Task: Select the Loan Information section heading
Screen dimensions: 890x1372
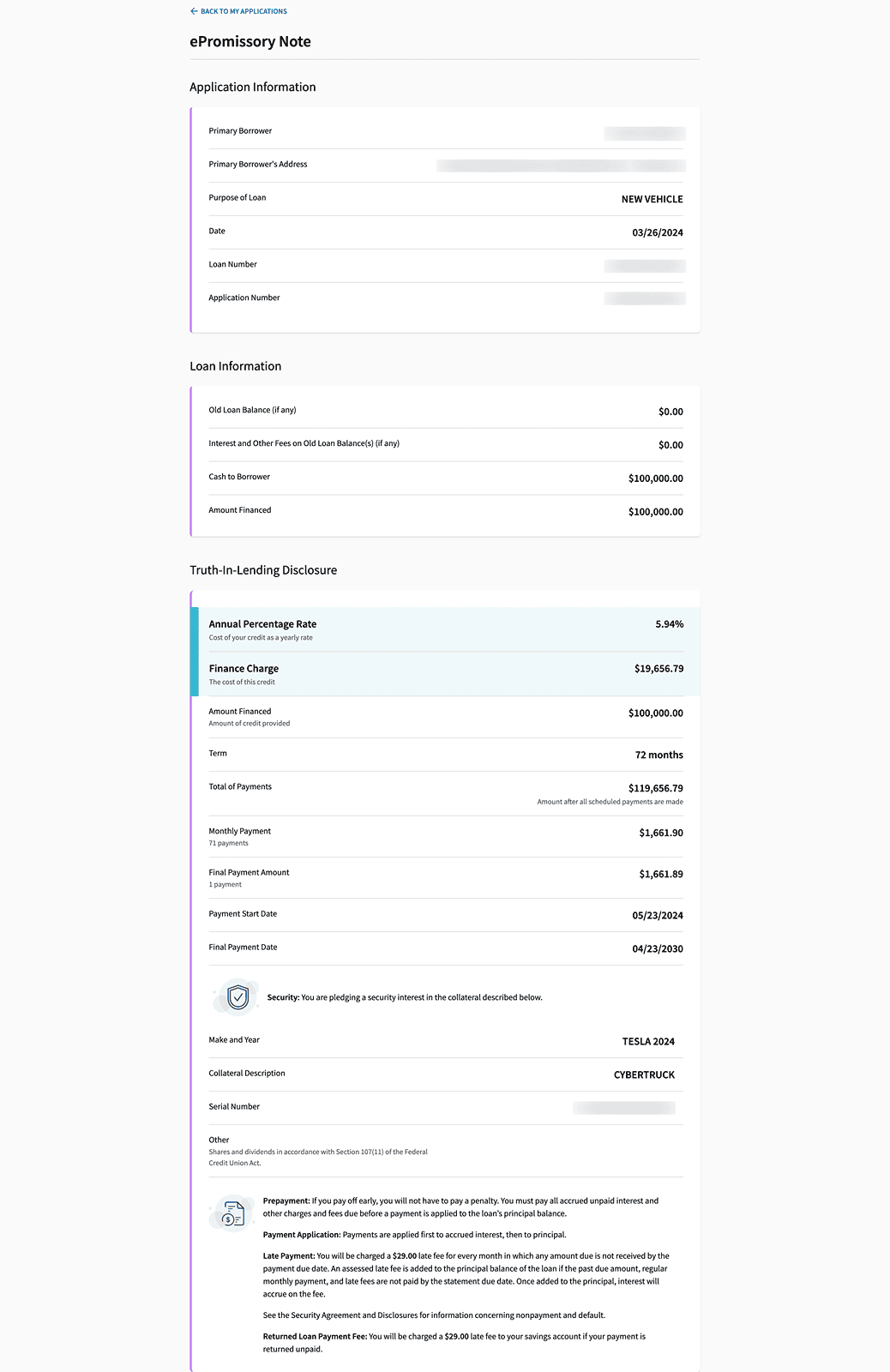Action: (236, 366)
